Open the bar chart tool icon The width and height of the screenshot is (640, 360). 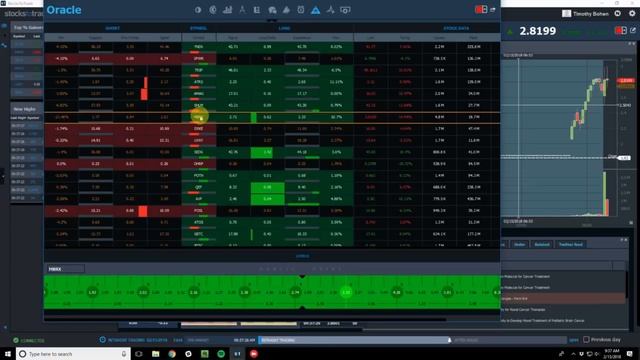coord(227,10)
